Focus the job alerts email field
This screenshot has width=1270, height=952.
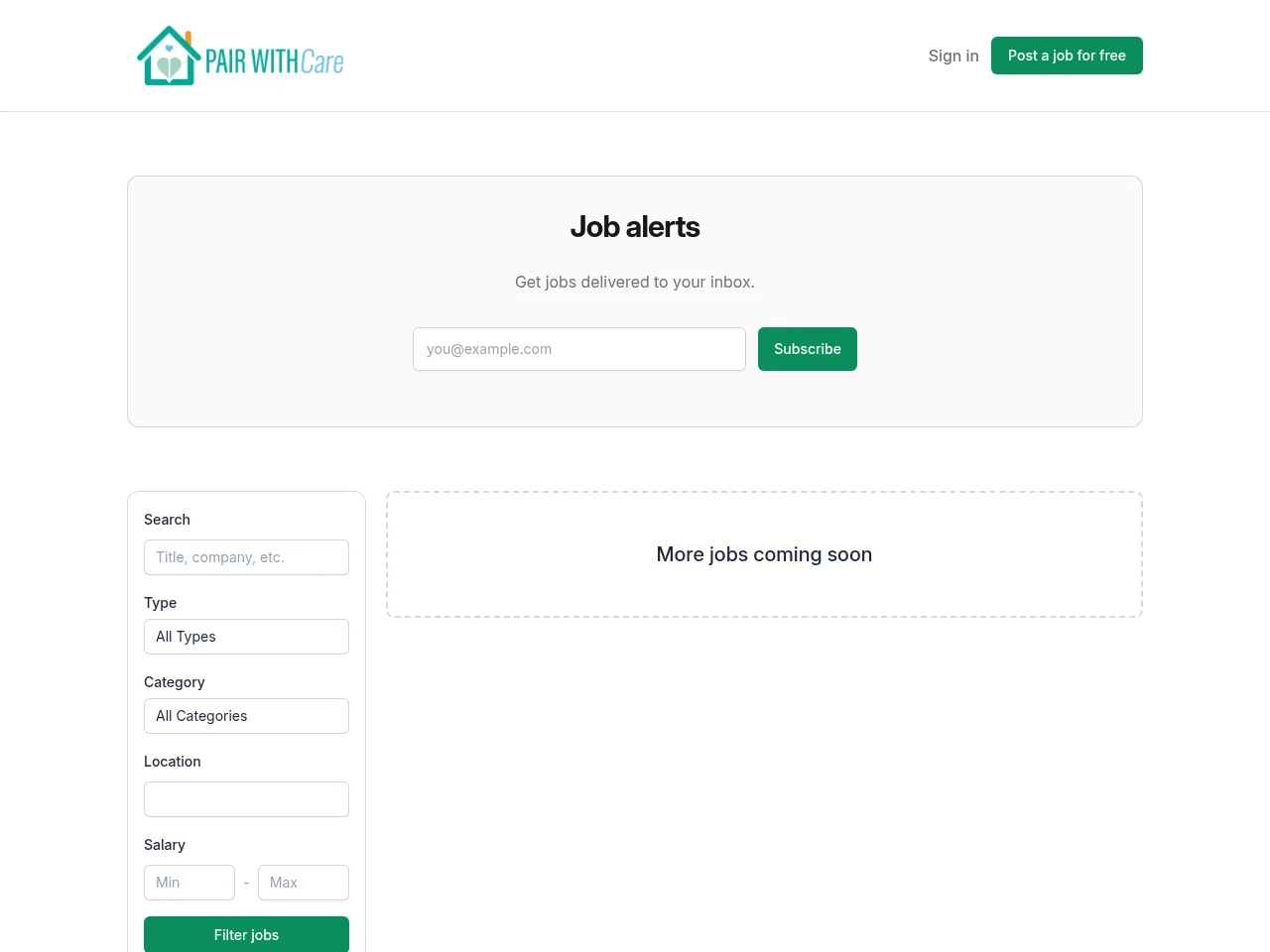(579, 349)
